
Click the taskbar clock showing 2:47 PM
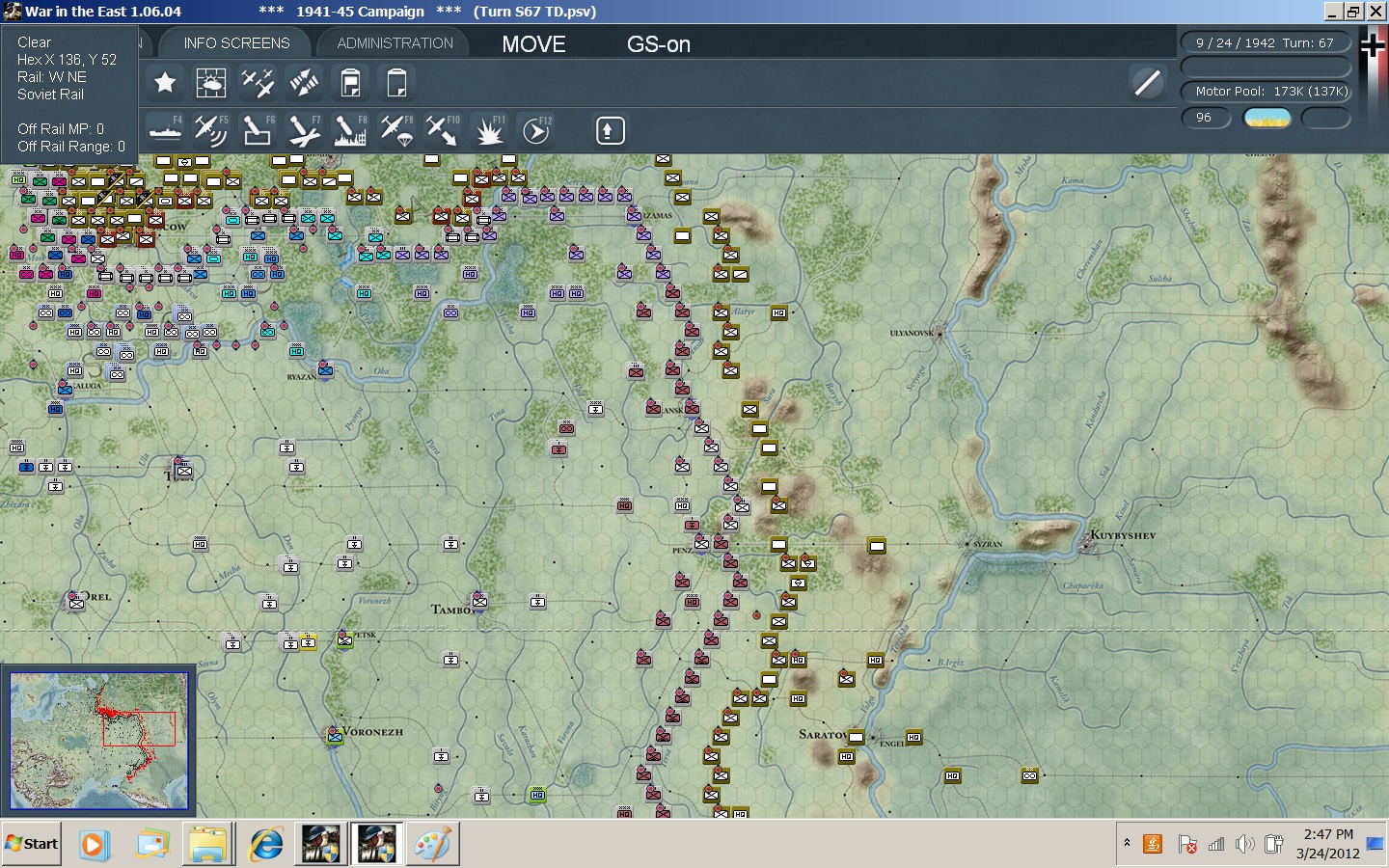click(1328, 844)
